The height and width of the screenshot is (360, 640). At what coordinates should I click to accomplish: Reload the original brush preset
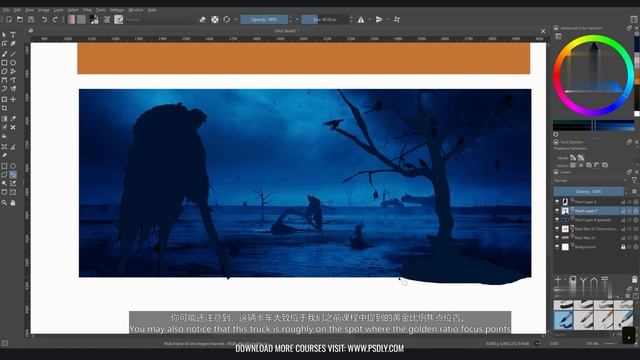tap(227, 19)
